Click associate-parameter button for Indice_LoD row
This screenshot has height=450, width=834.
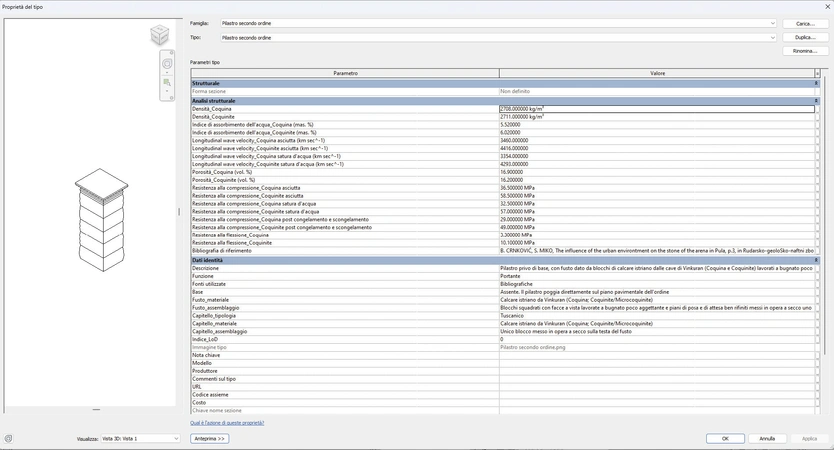point(817,339)
